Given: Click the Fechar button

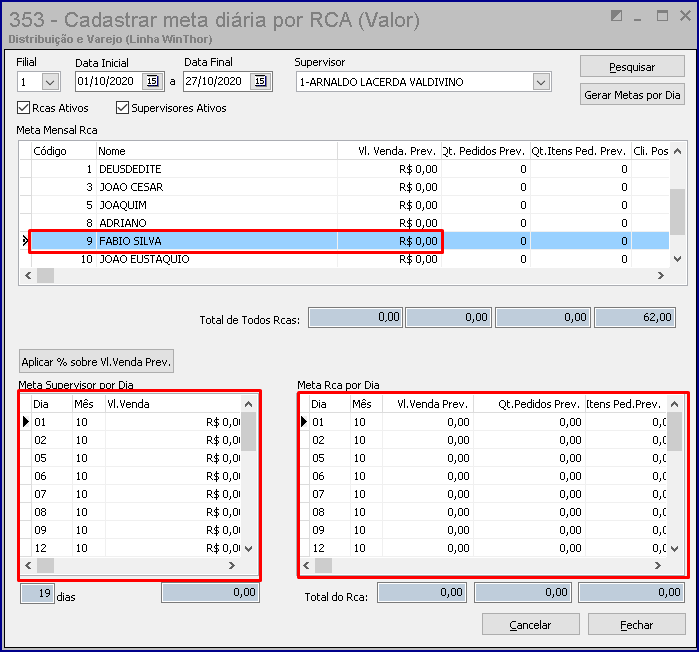Looking at the screenshot, I should click(636, 625).
